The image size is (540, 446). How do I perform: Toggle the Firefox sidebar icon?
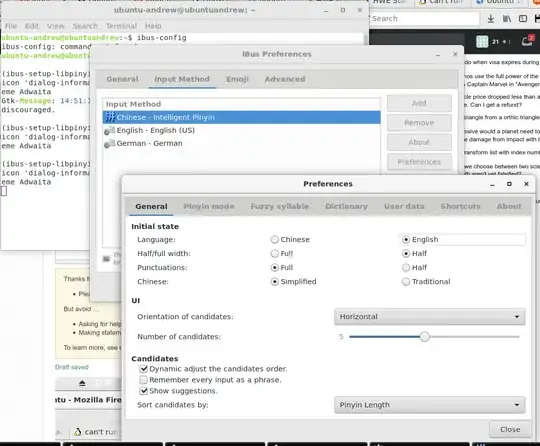523,19
